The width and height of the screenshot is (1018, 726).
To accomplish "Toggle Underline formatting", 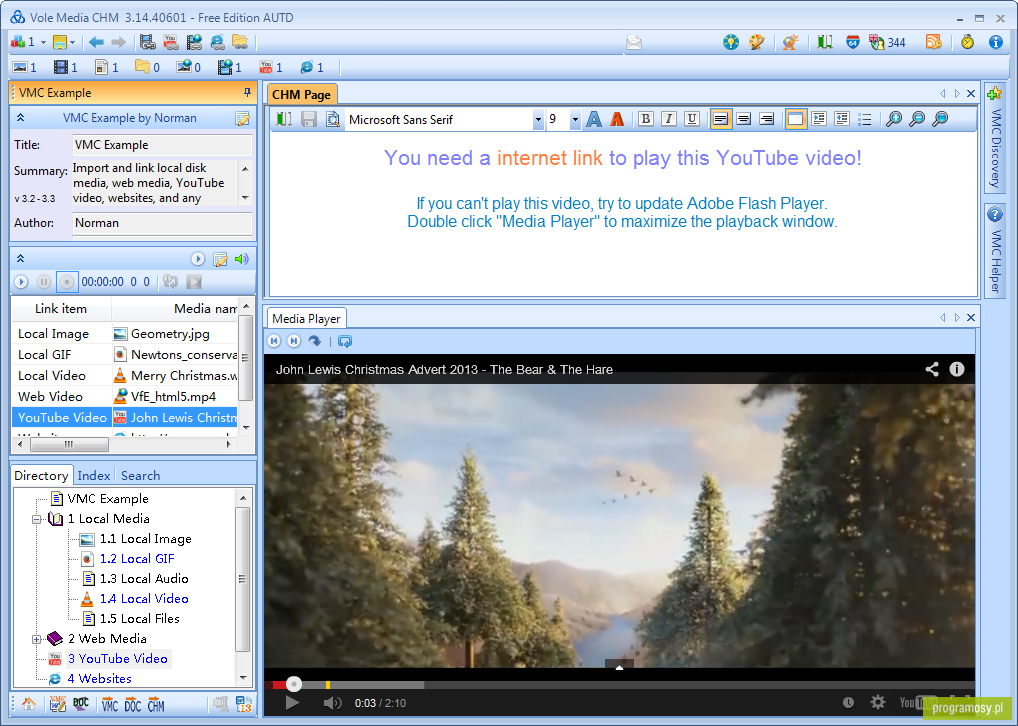I will pyautogui.click(x=692, y=119).
